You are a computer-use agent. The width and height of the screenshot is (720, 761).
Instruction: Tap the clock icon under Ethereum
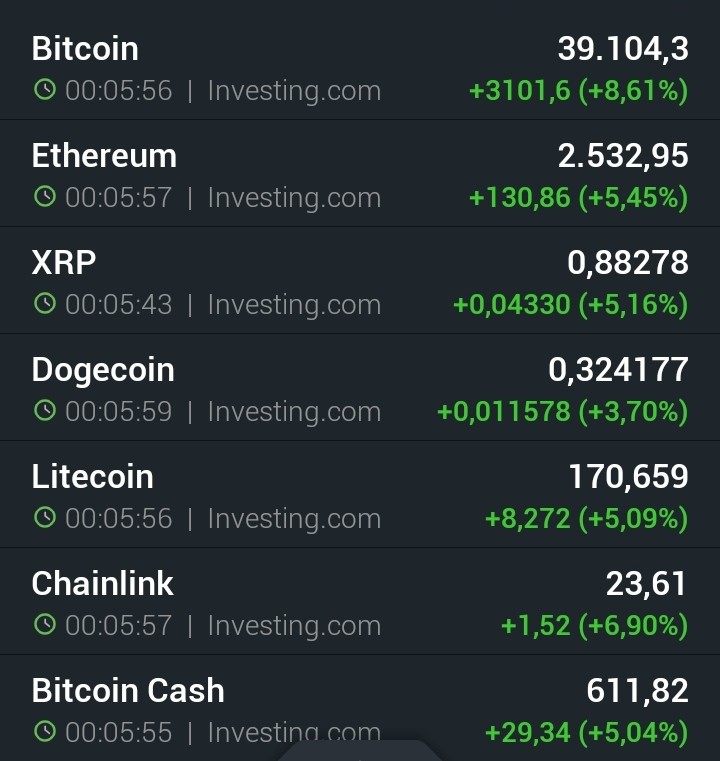click(x=45, y=197)
